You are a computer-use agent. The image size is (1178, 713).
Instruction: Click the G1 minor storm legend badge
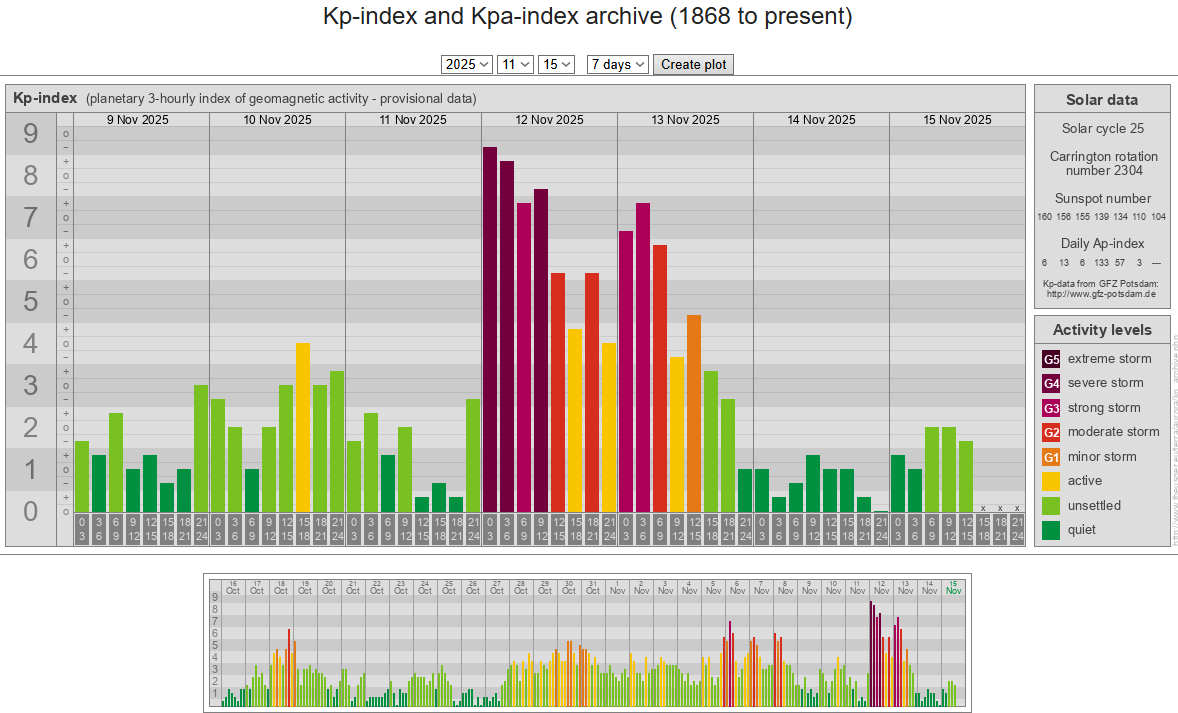click(1052, 457)
